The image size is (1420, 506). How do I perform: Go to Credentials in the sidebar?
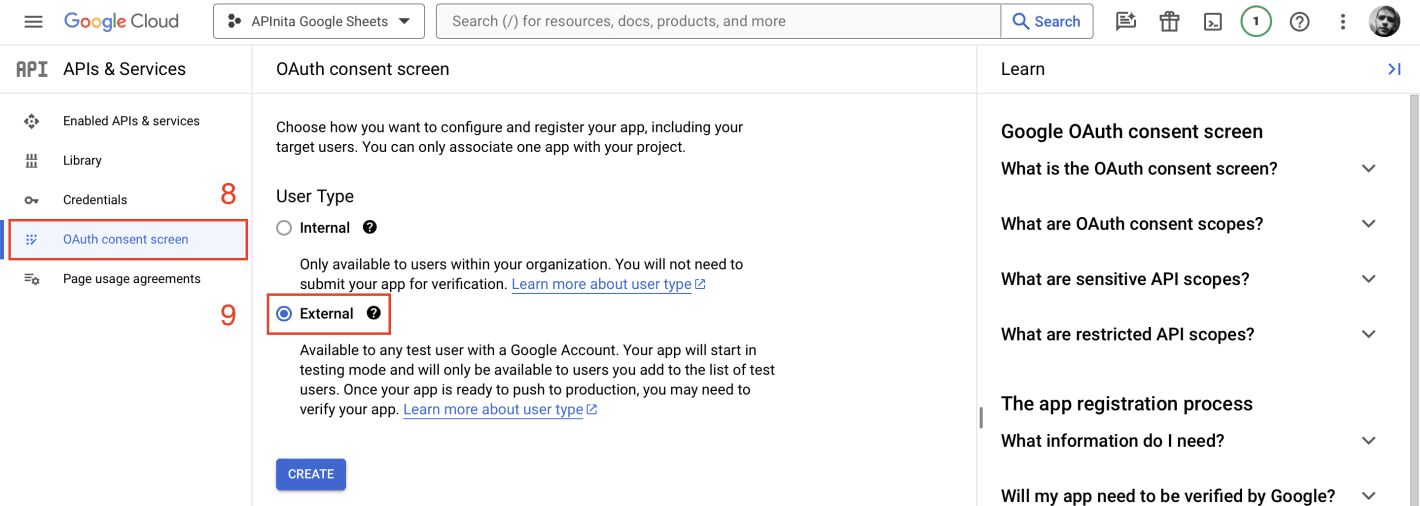(x=95, y=200)
